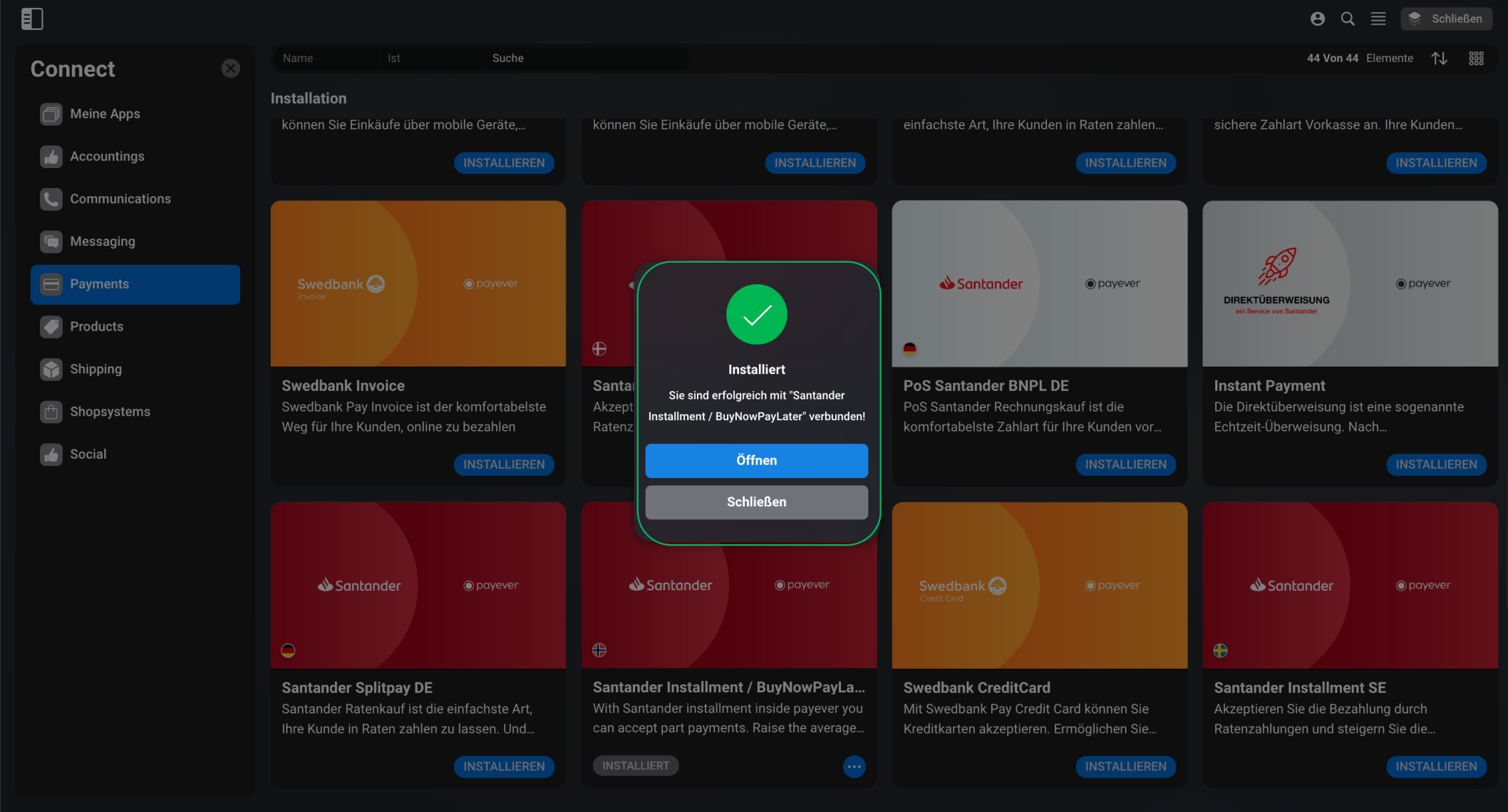Image resolution: width=1508 pixels, height=812 pixels.
Task: Select the Social category
Action: point(135,454)
